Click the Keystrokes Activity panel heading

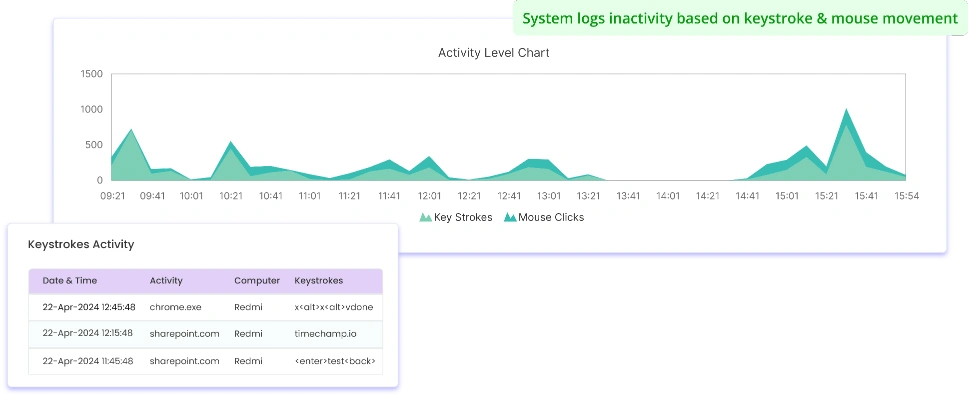coord(81,244)
